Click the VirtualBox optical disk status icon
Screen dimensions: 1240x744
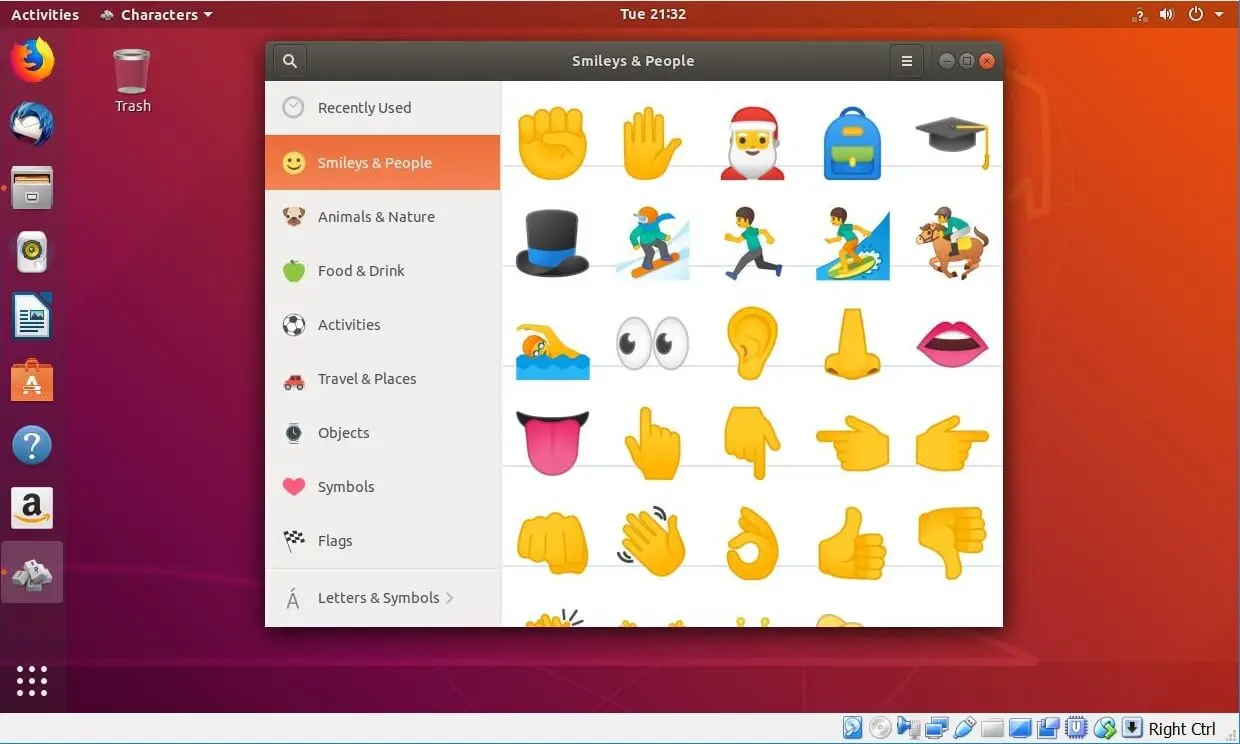pos(880,728)
